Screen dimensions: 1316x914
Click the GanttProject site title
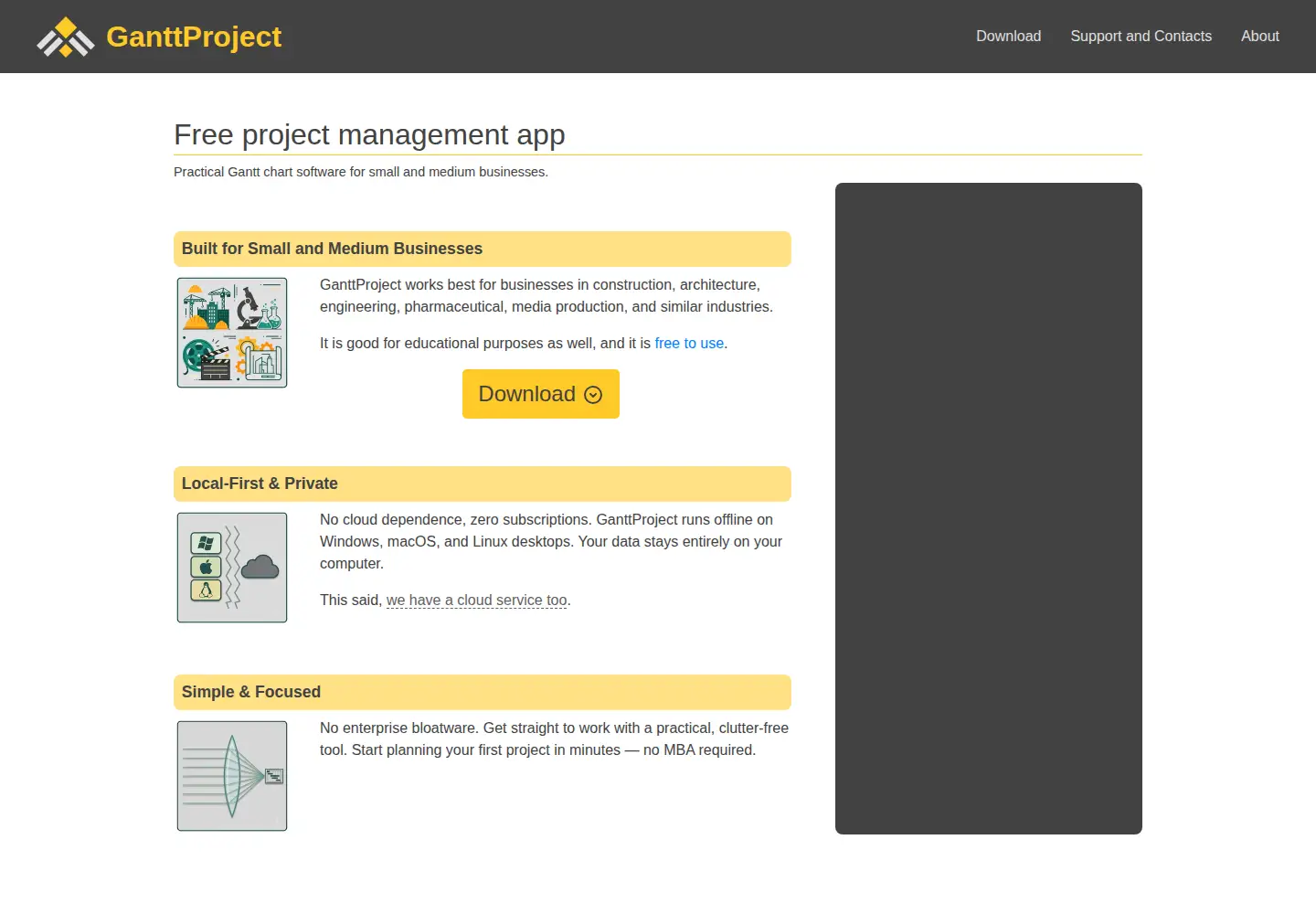coord(194,37)
